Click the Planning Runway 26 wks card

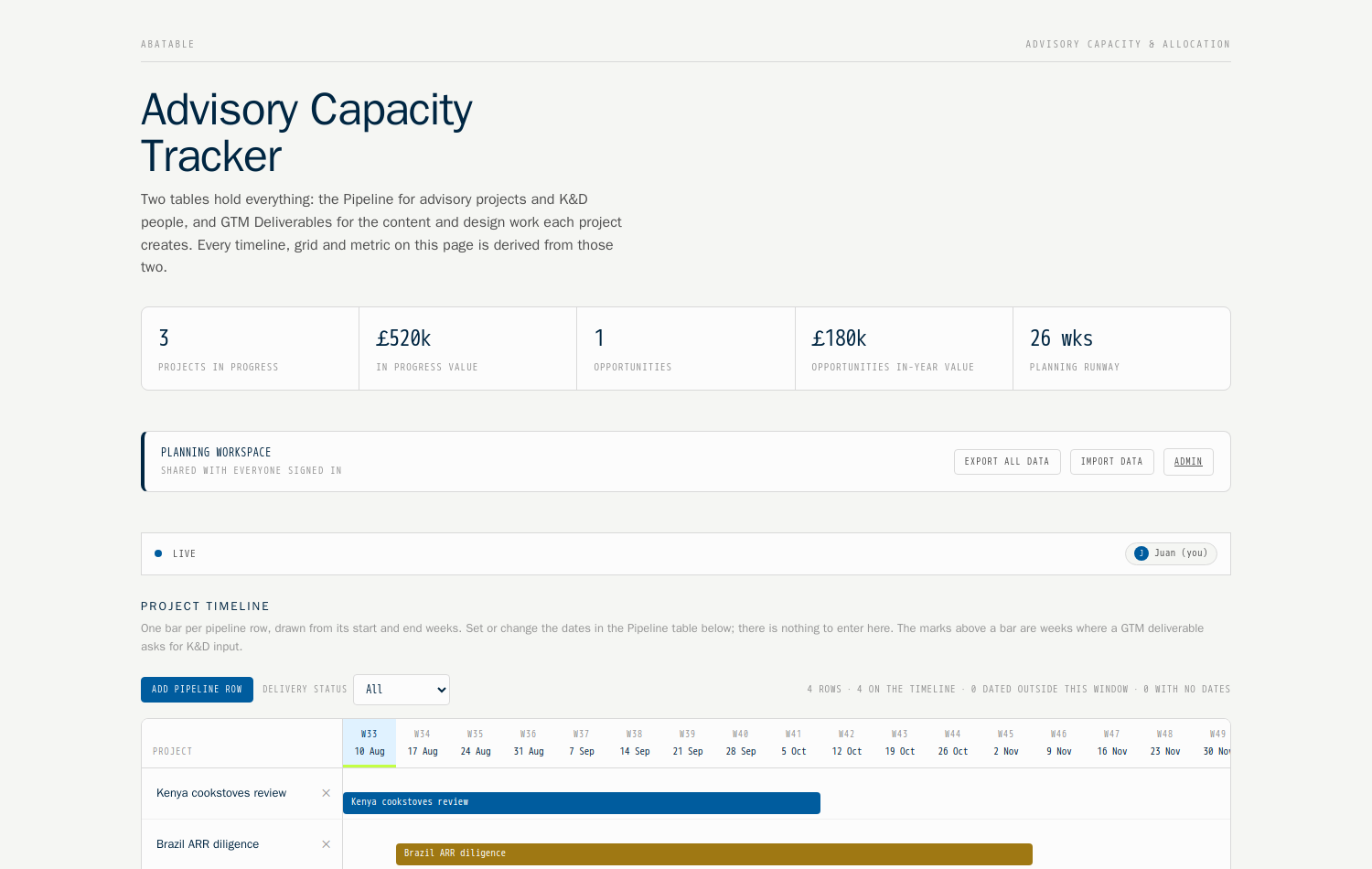[x=1121, y=349]
